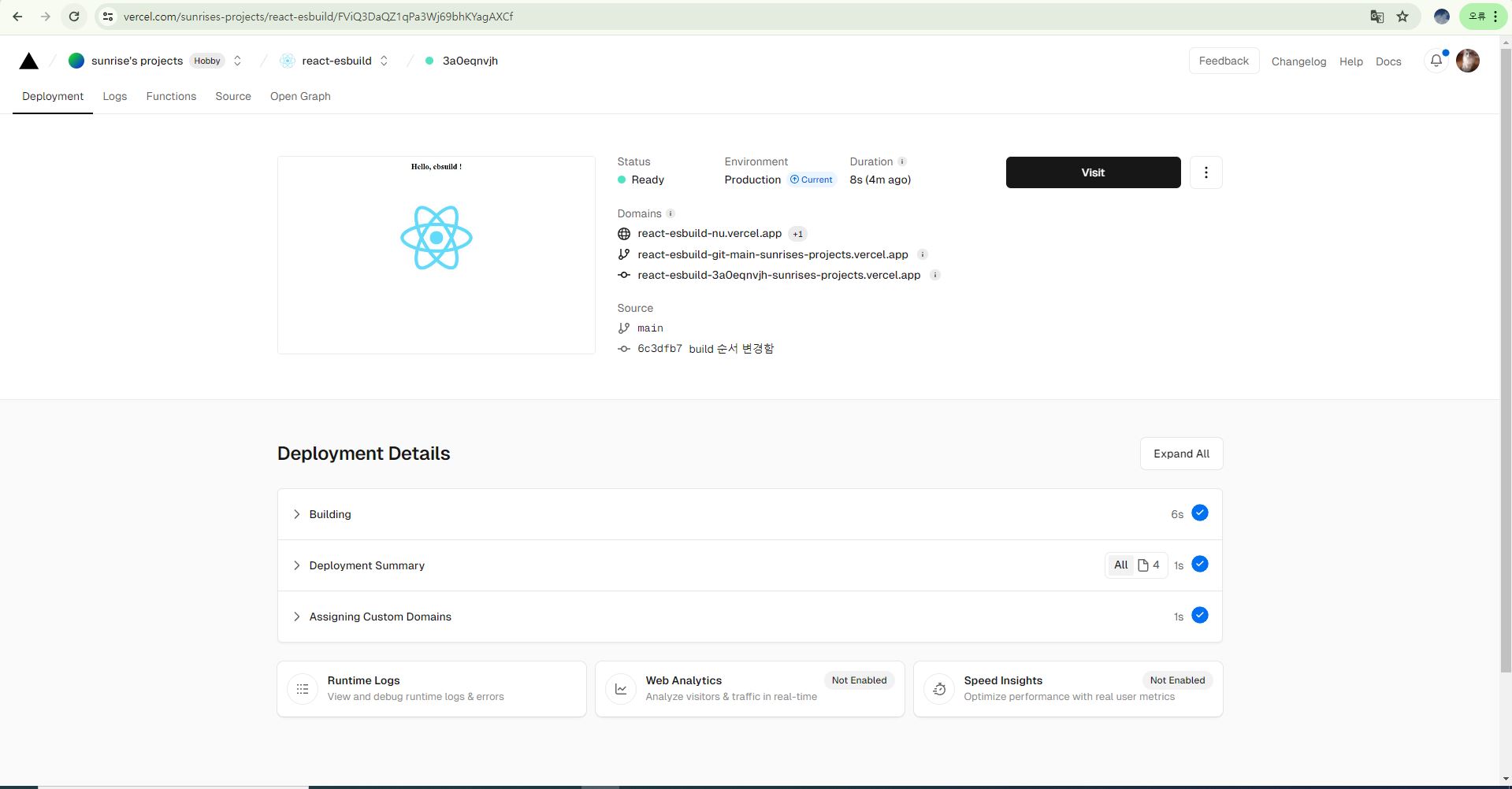Open the team switcher chevrons
This screenshot has height=789, width=1512.
(237, 61)
